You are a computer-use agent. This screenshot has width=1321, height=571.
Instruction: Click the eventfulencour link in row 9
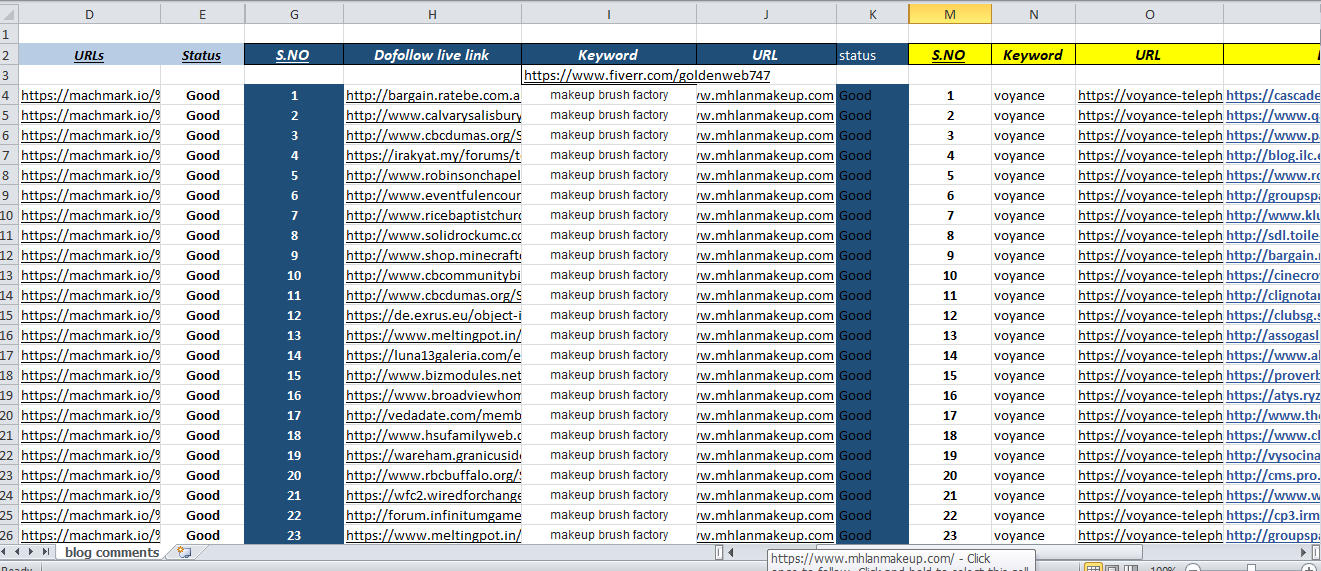pyautogui.click(x=433, y=195)
